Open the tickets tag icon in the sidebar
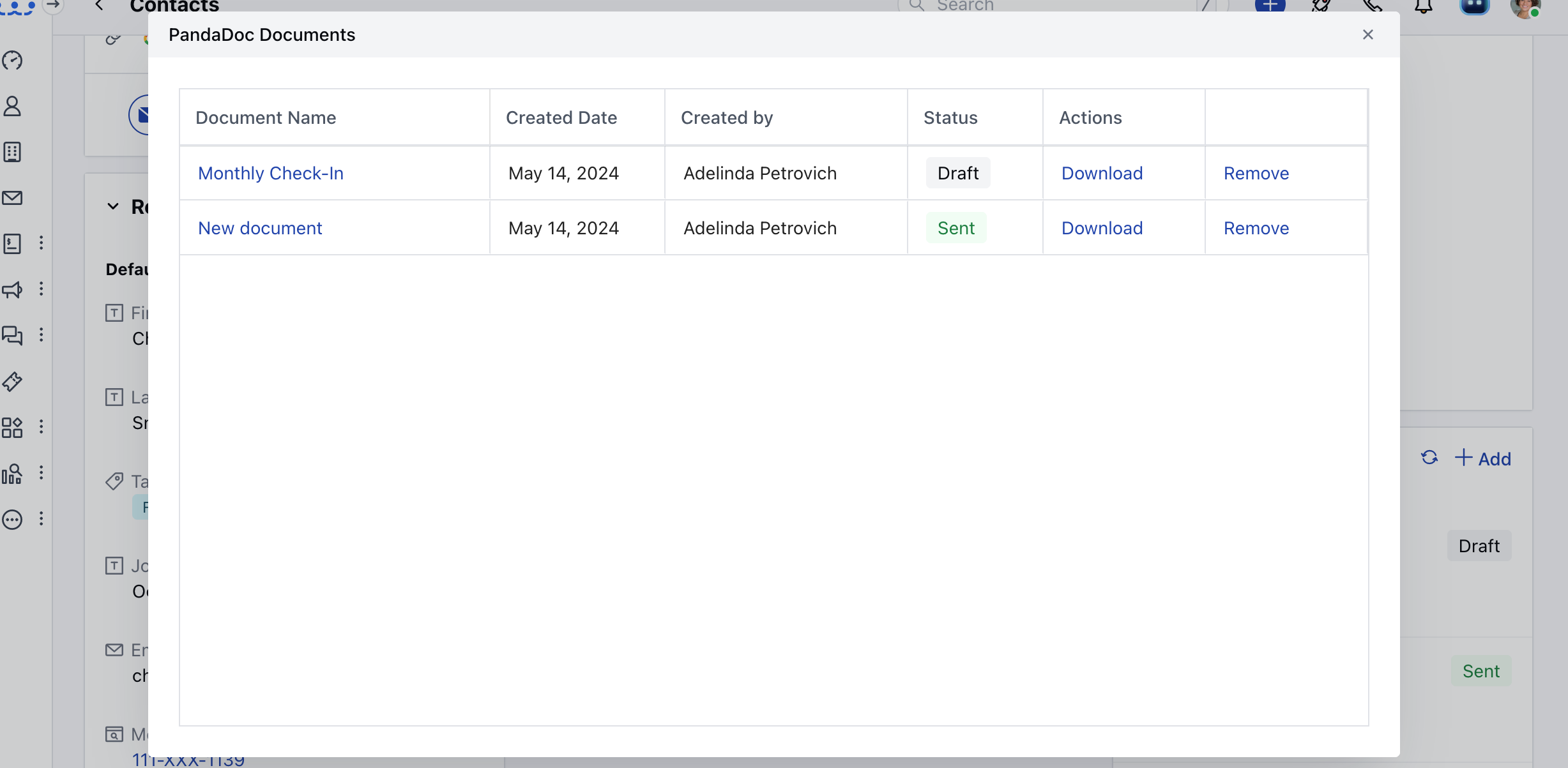Viewport: 1568px width, 768px height. [12, 381]
